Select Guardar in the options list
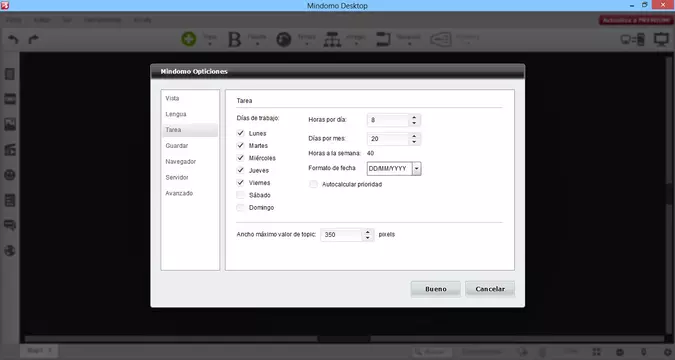This screenshot has width=675, height=360. tap(190, 146)
